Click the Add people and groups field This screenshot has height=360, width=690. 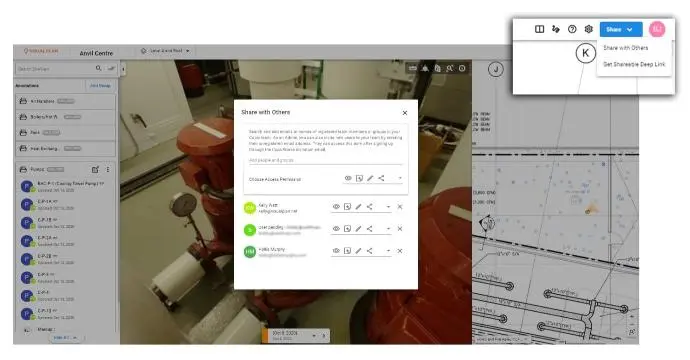325,160
